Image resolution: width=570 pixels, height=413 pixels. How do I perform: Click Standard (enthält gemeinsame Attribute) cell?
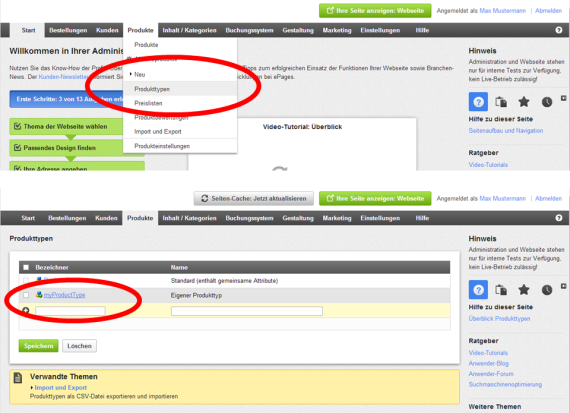coord(224,281)
